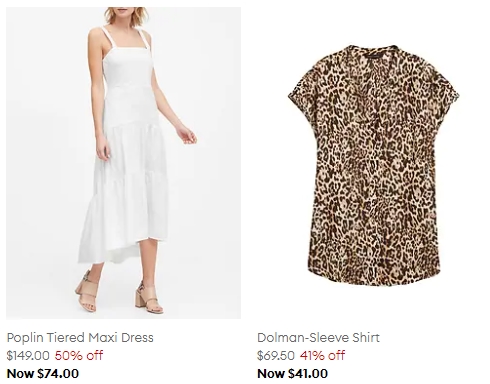Click the red 50% off label
The height and width of the screenshot is (384, 490).
pyautogui.click(x=79, y=355)
